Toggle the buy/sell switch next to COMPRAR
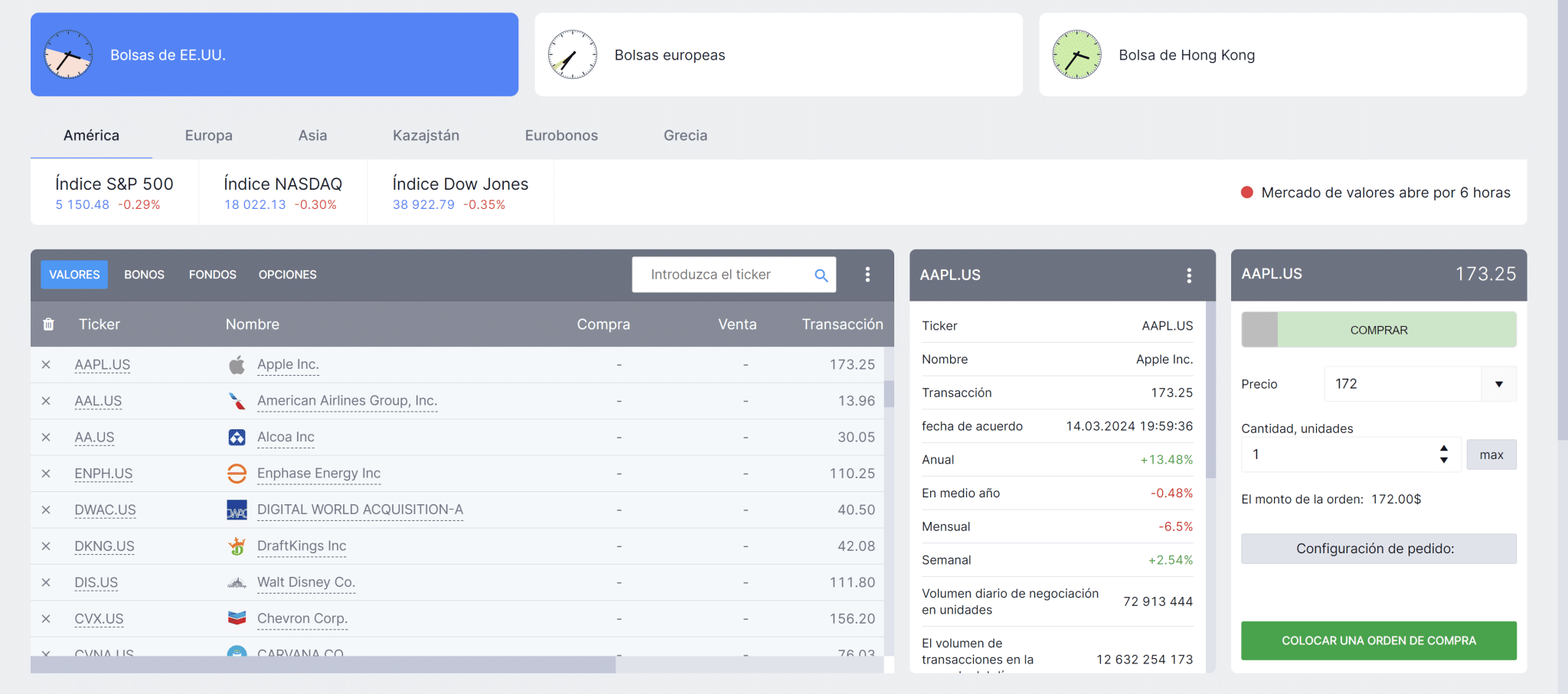Viewport: 1568px width, 694px height. (x=1259, y=330)
